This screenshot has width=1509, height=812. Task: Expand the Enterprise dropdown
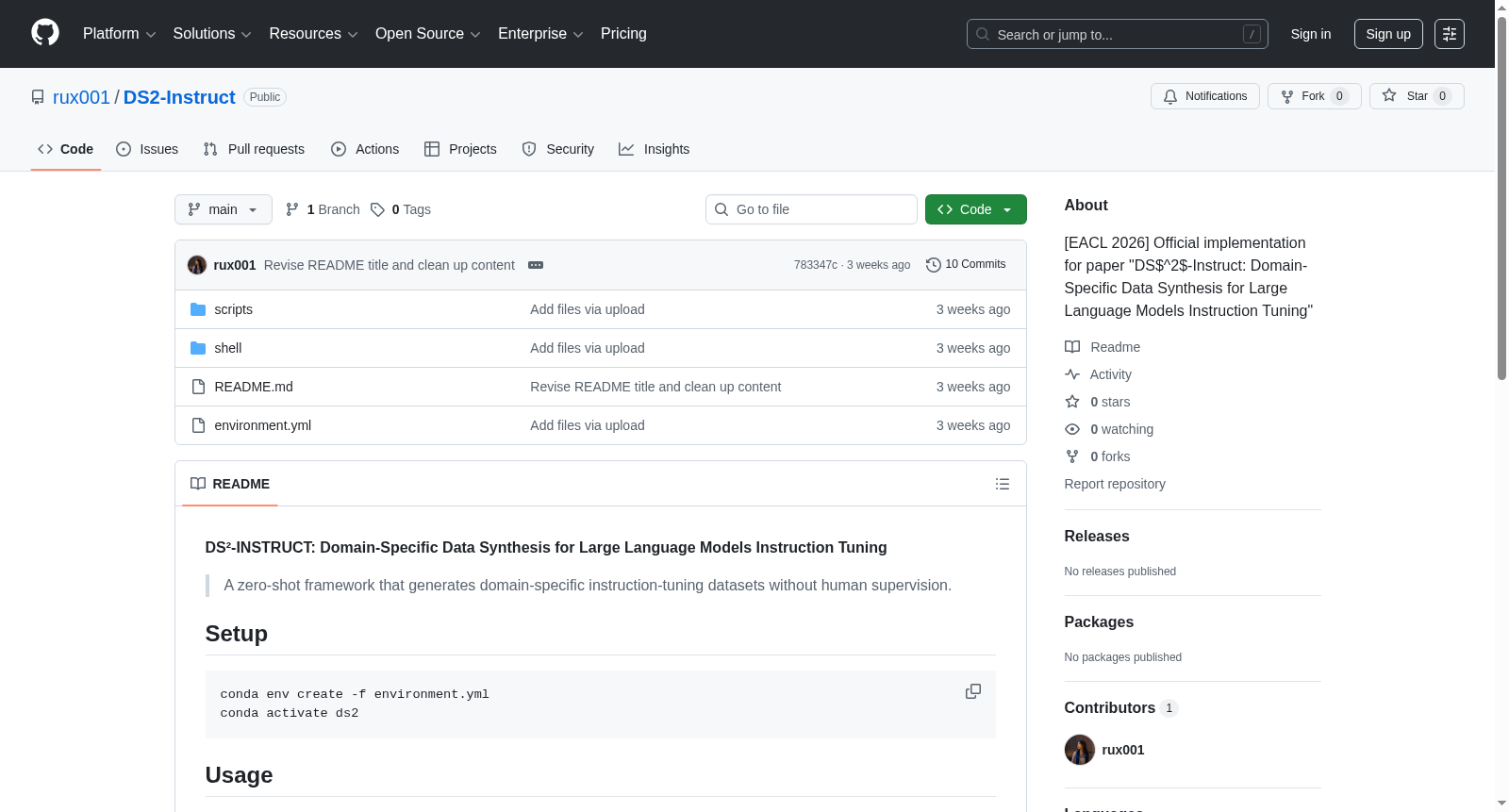[x=540, y=34]
